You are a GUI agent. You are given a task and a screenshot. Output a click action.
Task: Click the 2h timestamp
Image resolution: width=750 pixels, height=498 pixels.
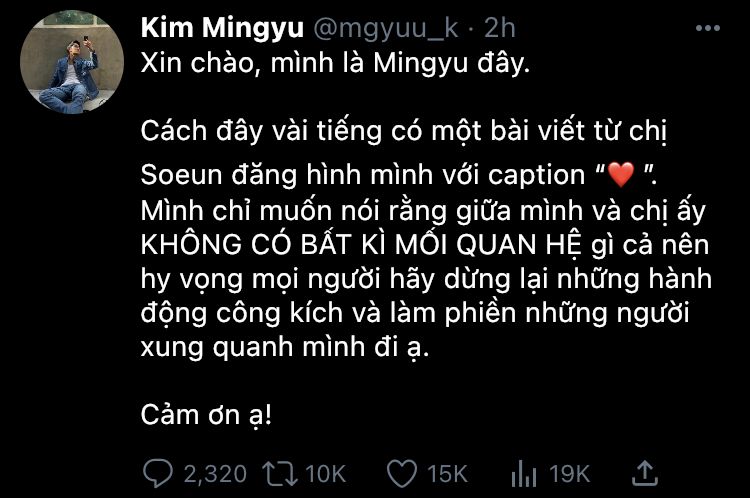pyautogui.click(x=499, y=28)
